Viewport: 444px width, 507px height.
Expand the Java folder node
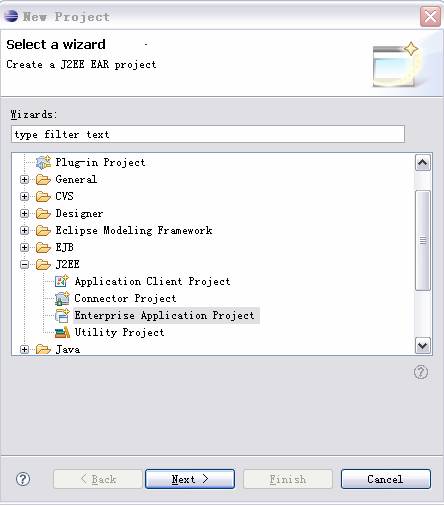24,349
